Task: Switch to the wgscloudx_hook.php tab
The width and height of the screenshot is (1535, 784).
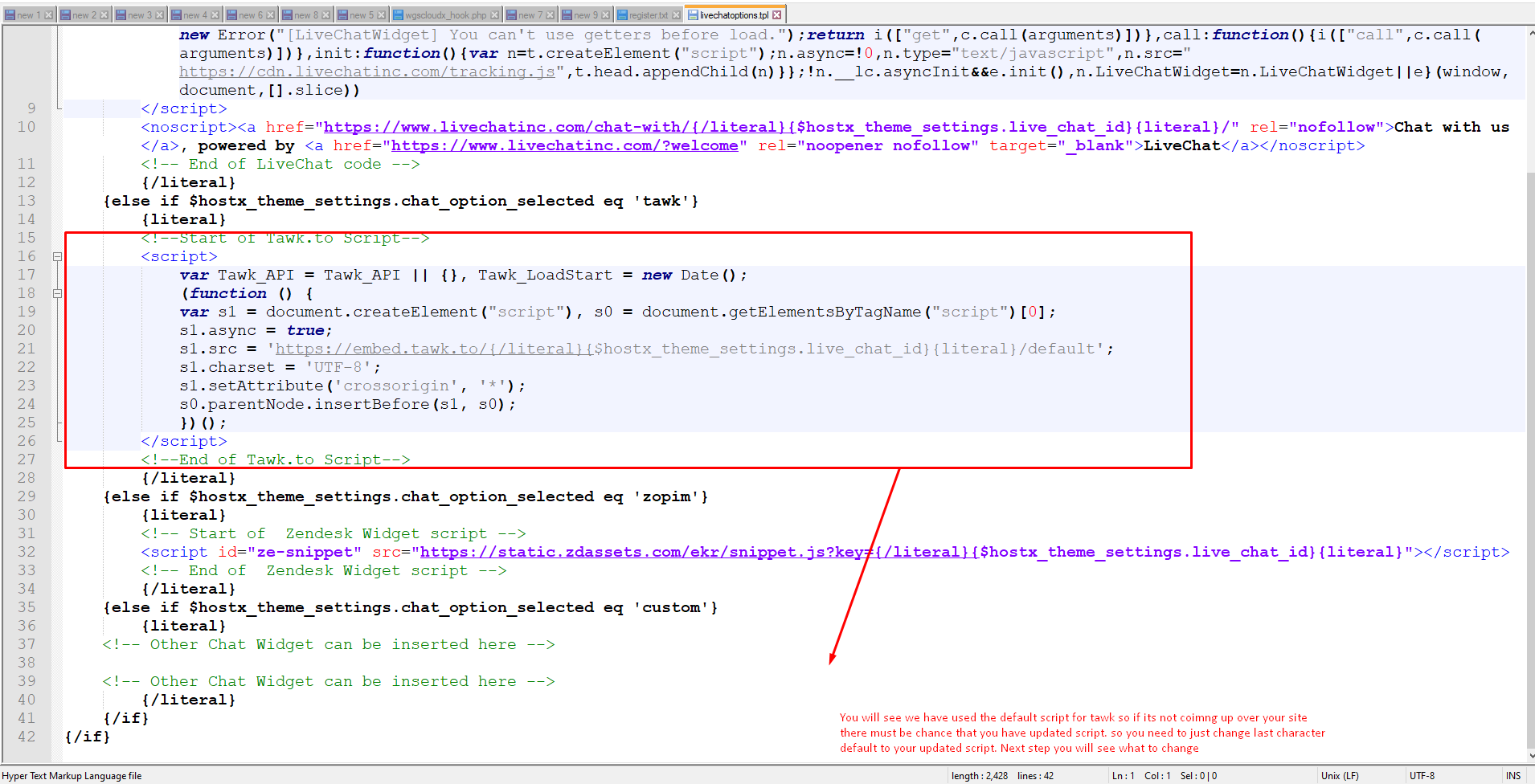Action: (445, 15)
